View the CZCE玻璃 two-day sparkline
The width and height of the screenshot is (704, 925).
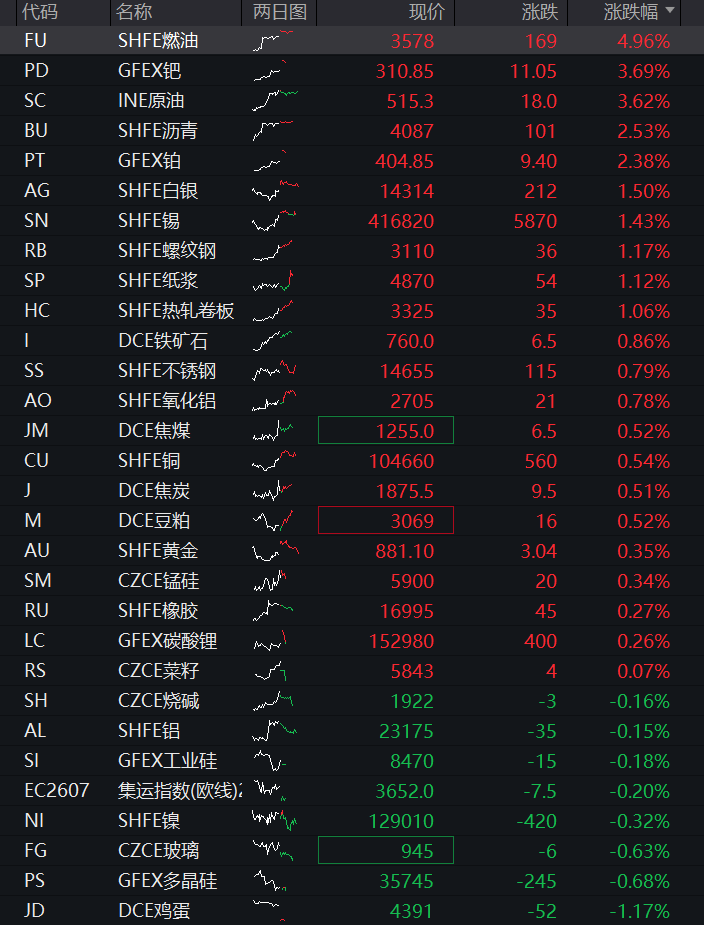coord(273,850)
